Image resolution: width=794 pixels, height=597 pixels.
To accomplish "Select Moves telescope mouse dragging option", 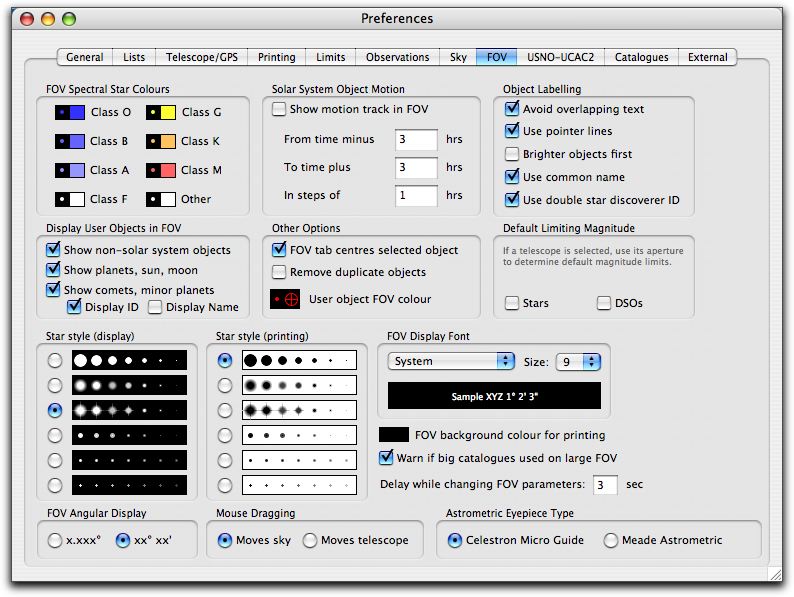I will (311, 540).
